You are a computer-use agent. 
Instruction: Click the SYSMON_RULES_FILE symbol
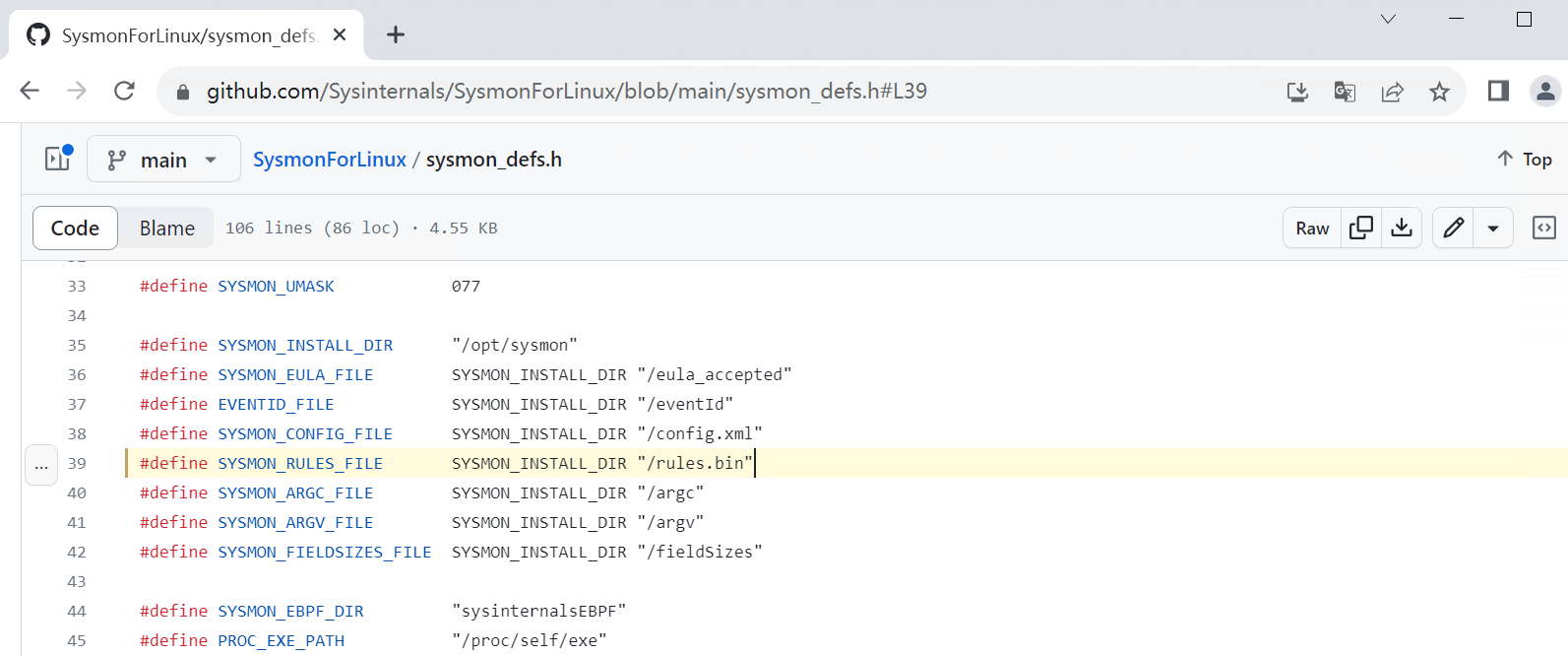pos(300,464)
